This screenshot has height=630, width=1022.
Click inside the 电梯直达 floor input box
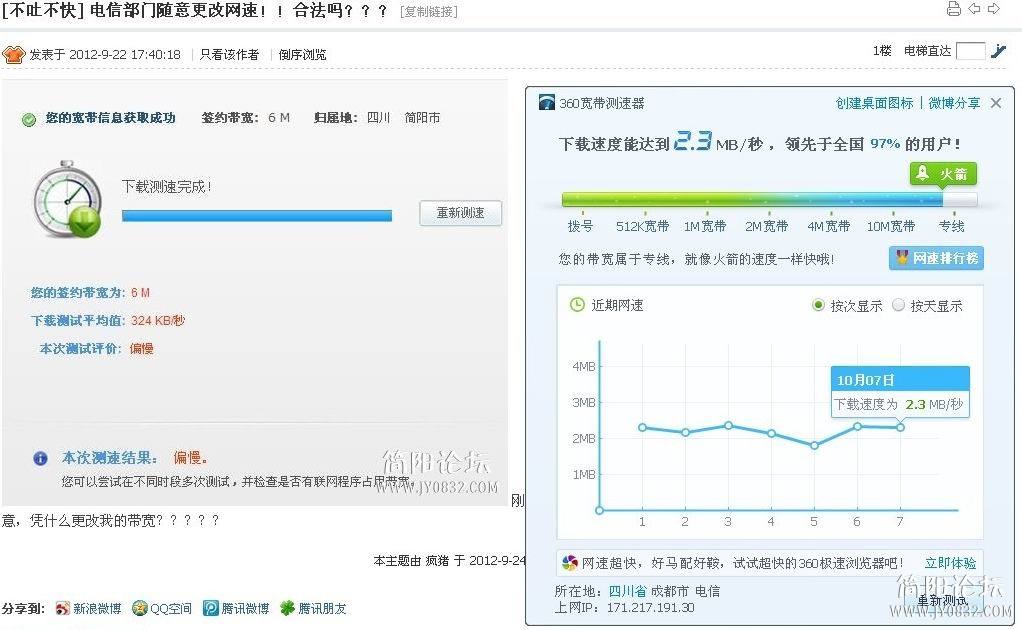(x=971, y=51)
